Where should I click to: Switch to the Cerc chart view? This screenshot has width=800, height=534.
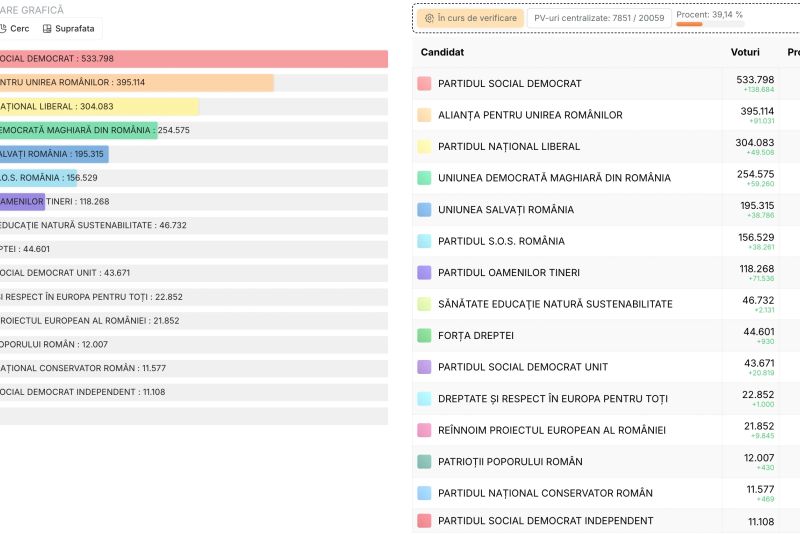click(x=14, y=29)
